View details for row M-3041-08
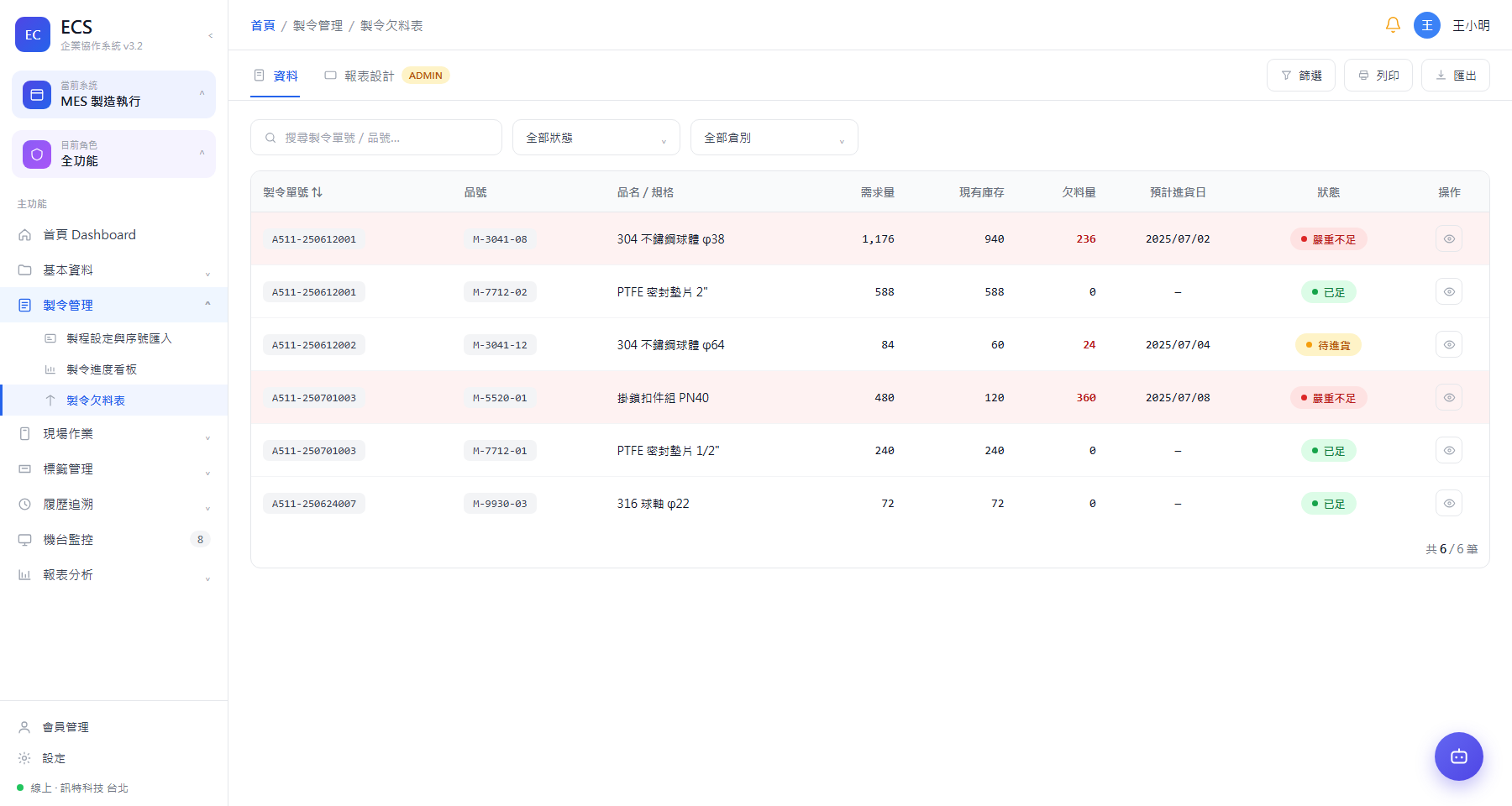The width and height of the screenshot is (1512, 806). [1449, 239]
